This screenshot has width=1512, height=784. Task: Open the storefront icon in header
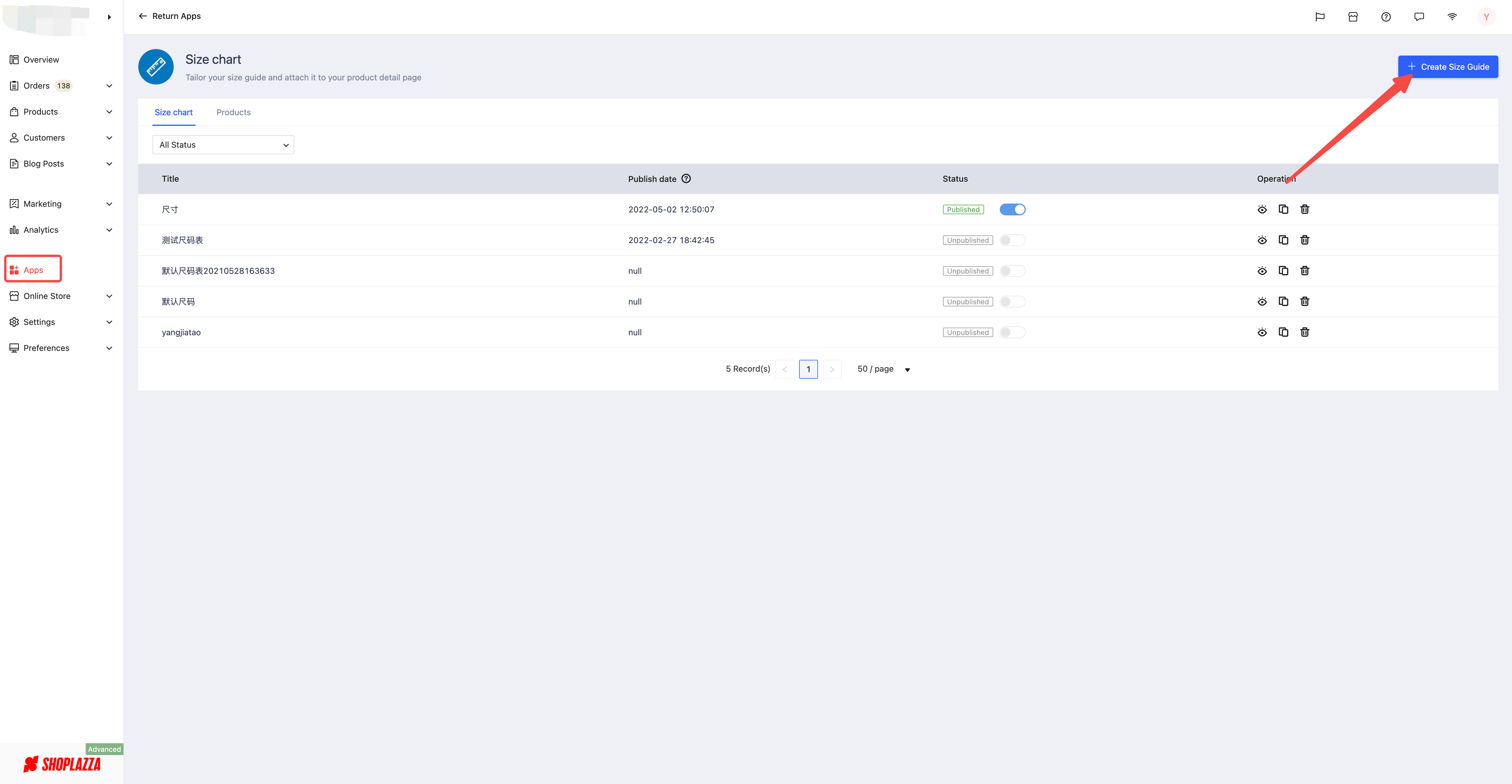(1352, 17)
